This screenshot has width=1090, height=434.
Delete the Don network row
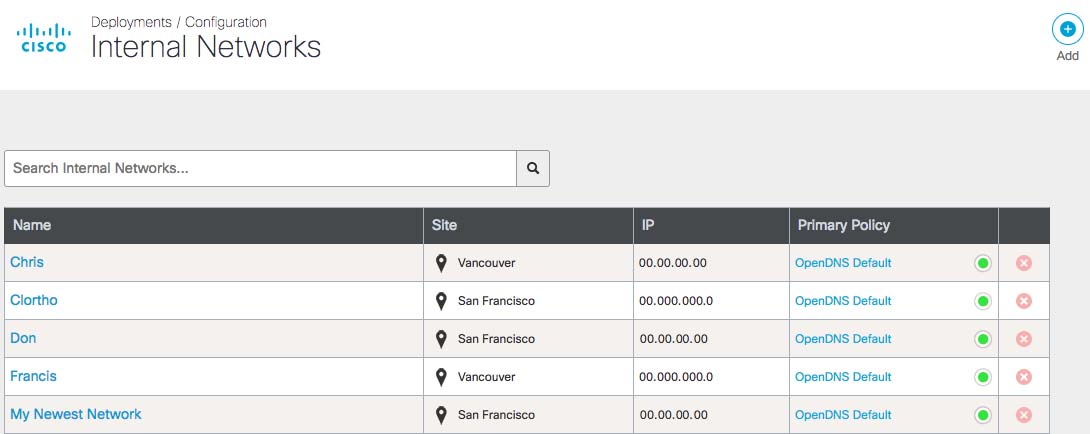[x=1024, y=339]
